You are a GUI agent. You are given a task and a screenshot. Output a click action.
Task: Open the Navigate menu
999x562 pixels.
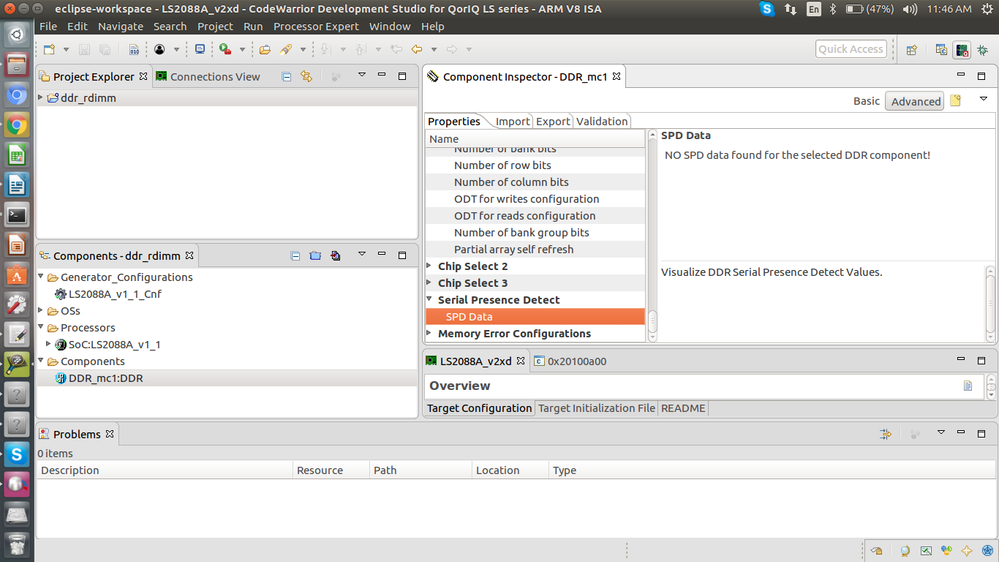click(120, 26)
